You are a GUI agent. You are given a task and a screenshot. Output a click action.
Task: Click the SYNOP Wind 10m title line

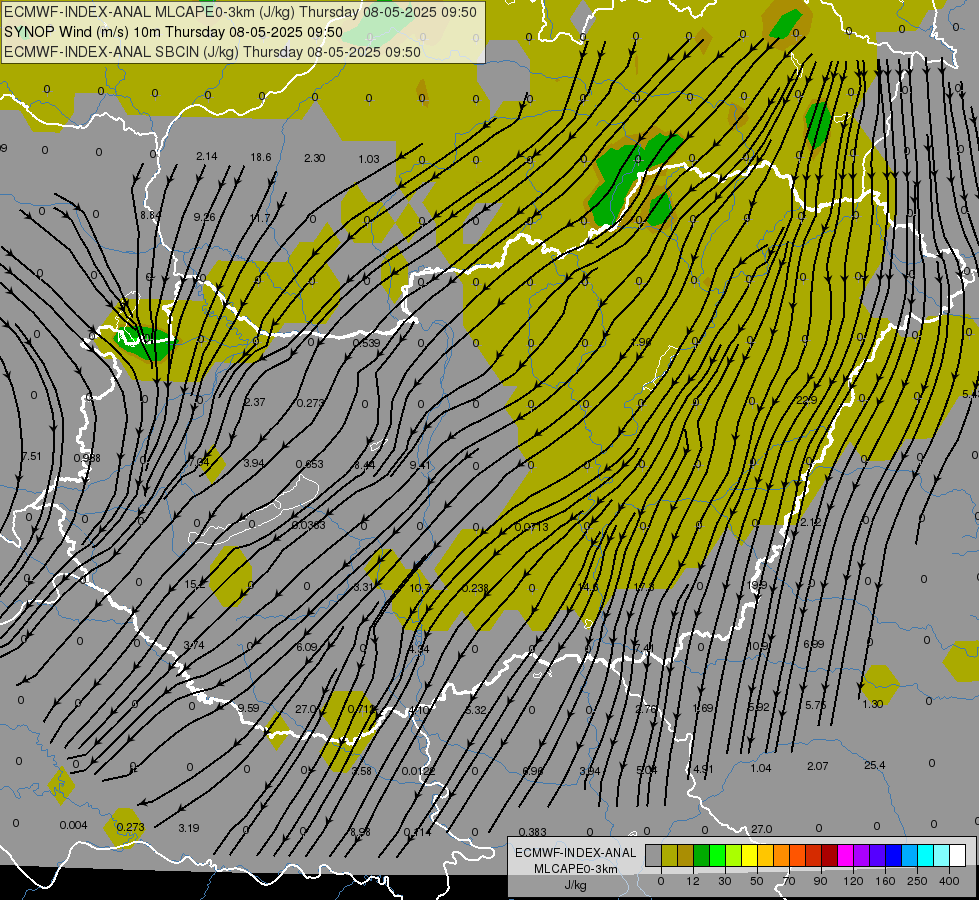[174, 32]
